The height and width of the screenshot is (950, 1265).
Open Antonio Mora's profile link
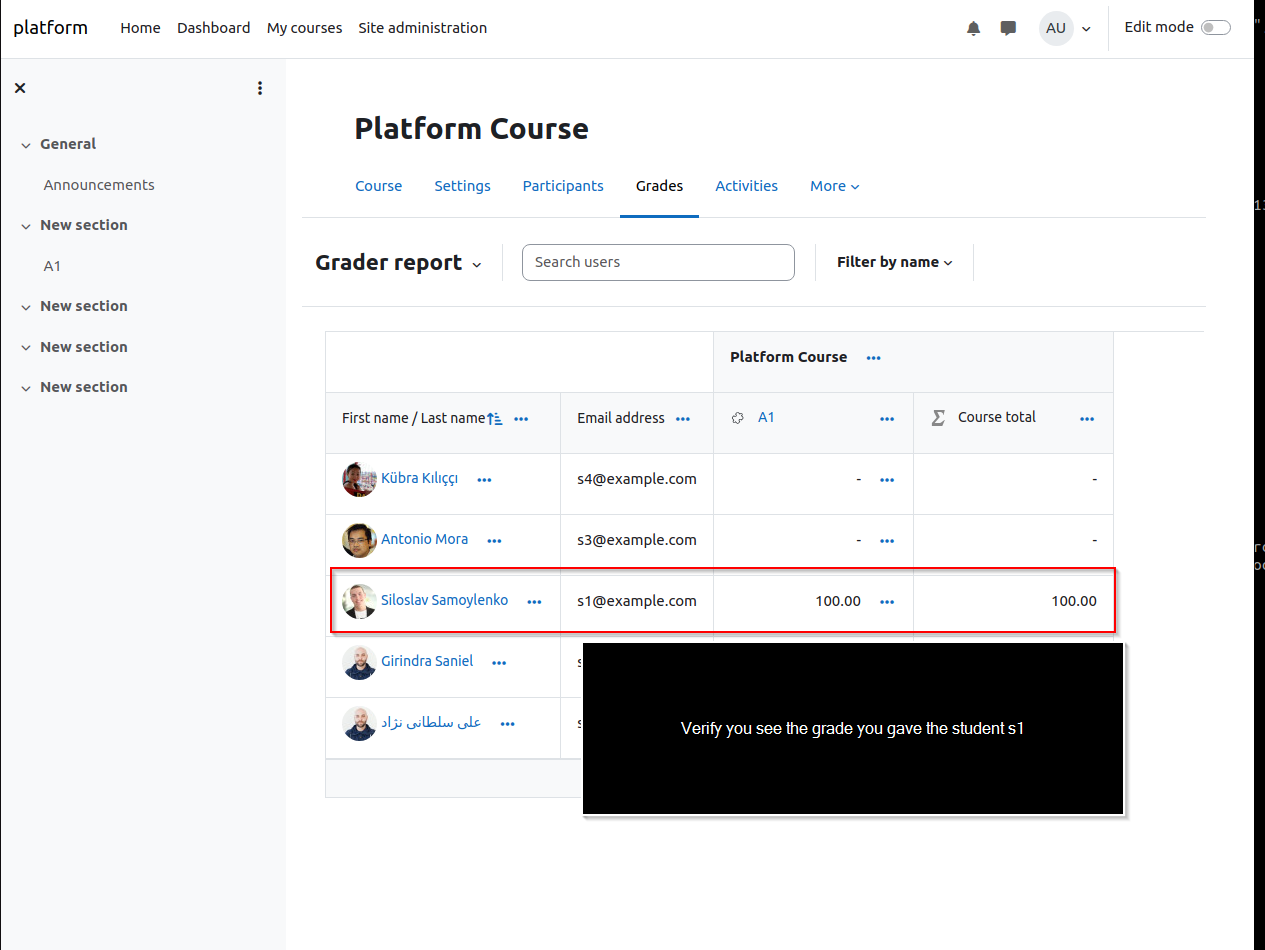coord(424,539)
